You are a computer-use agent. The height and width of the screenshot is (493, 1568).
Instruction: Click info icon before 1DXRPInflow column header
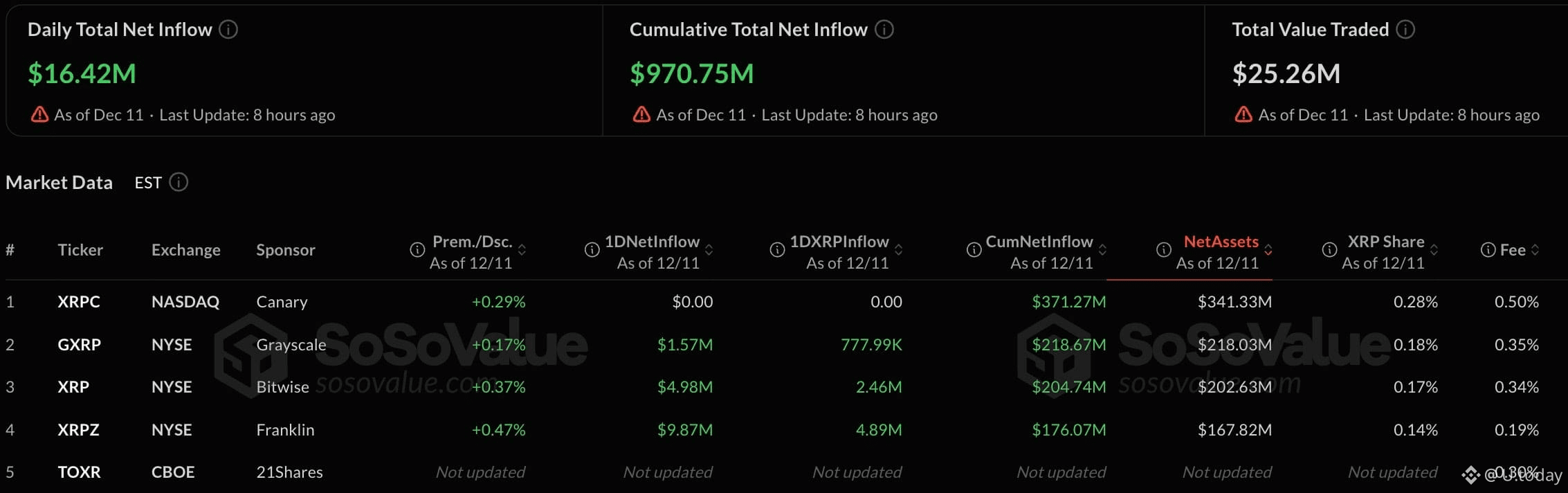click(778, 250)
